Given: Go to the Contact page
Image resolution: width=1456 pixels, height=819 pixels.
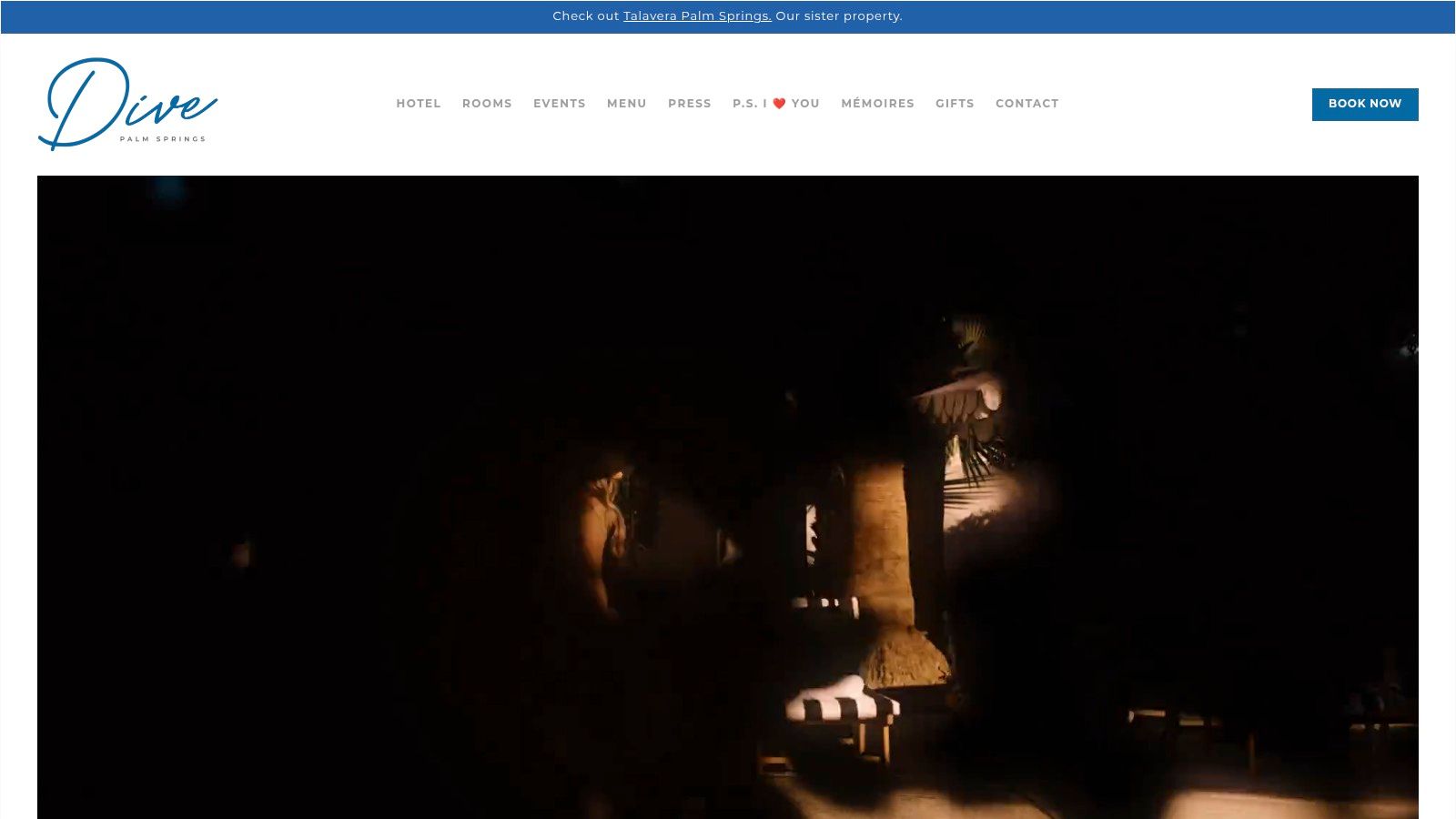Looking at the screenshot, I should [x=1026, y=104].
